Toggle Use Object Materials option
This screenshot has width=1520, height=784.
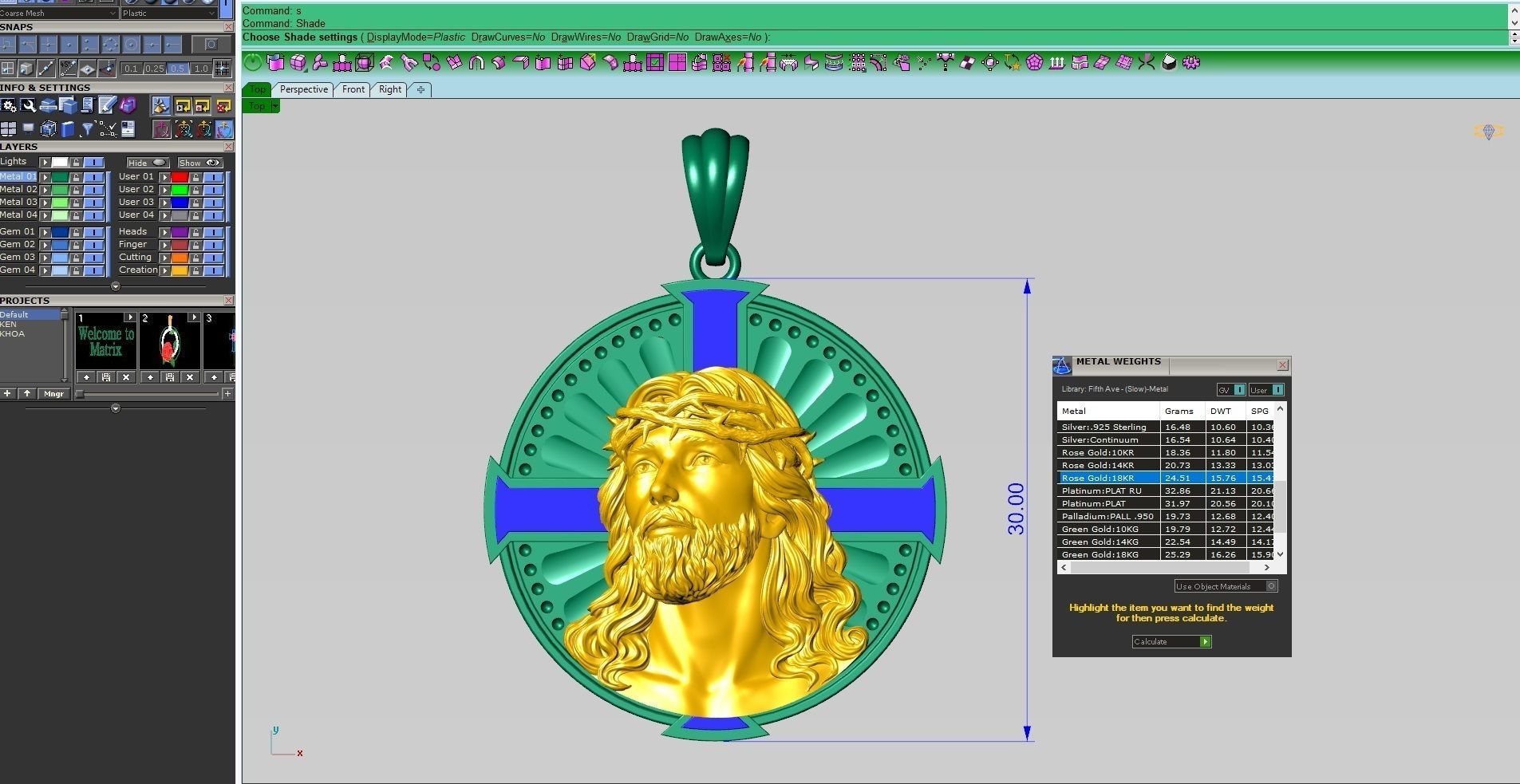pyautogui.click(x=1226, y=586)
